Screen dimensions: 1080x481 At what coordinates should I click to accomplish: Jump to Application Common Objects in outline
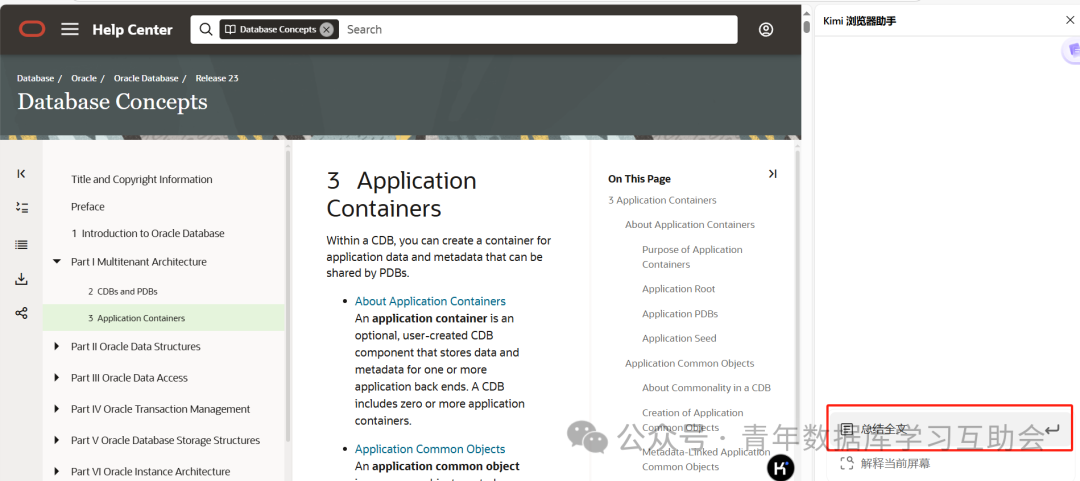tap(689, 363)
